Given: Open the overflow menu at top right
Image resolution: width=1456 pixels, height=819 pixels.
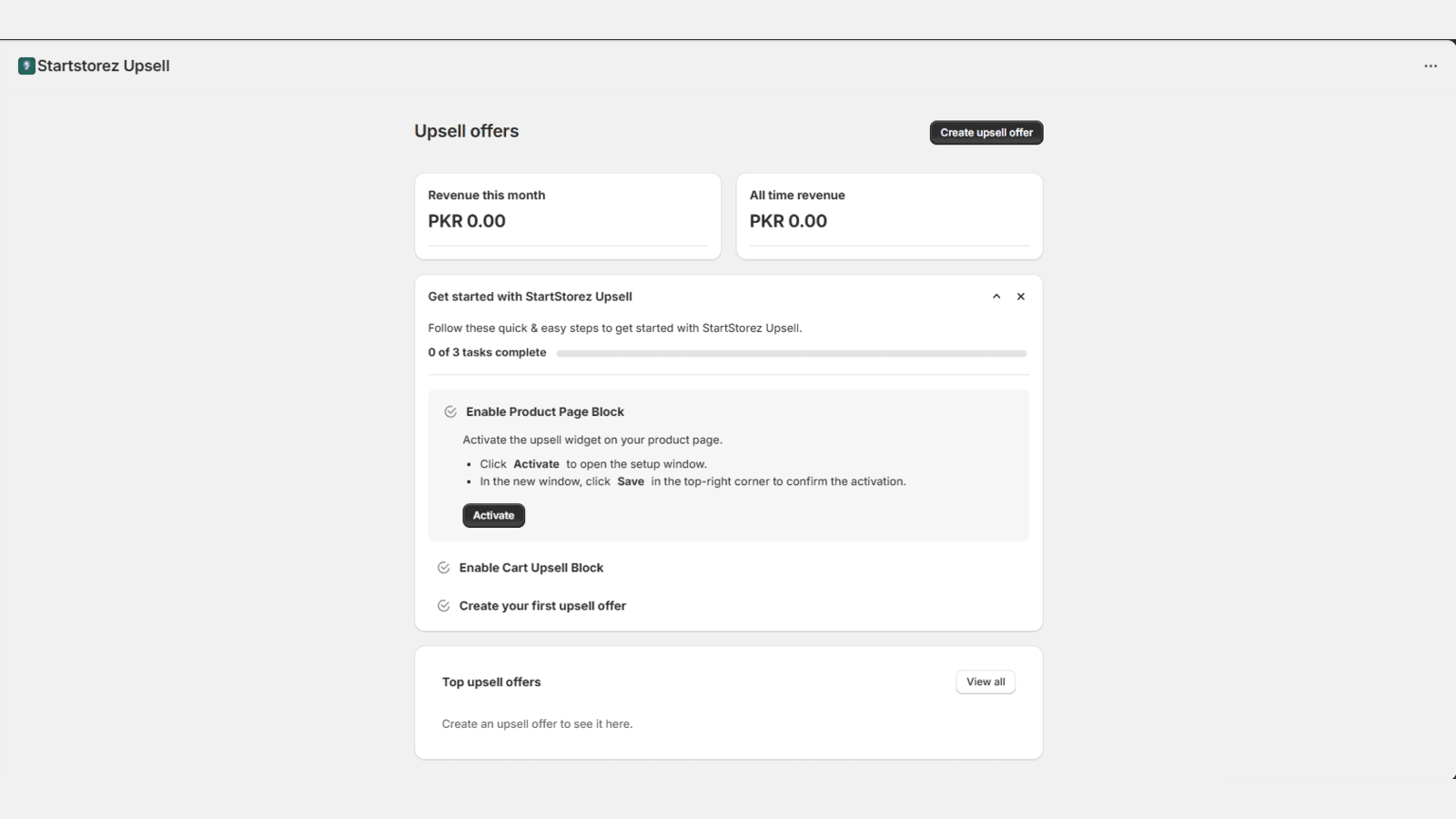Looking at the screenshot, I should (1430, 65).
